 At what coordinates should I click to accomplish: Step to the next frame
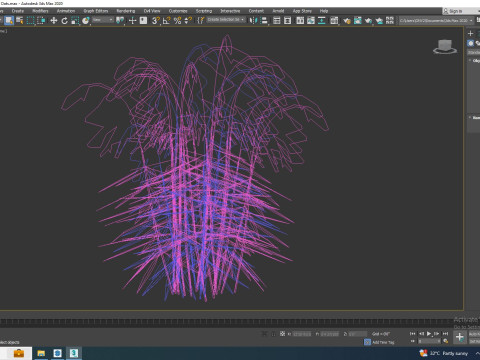coord(437,334)
